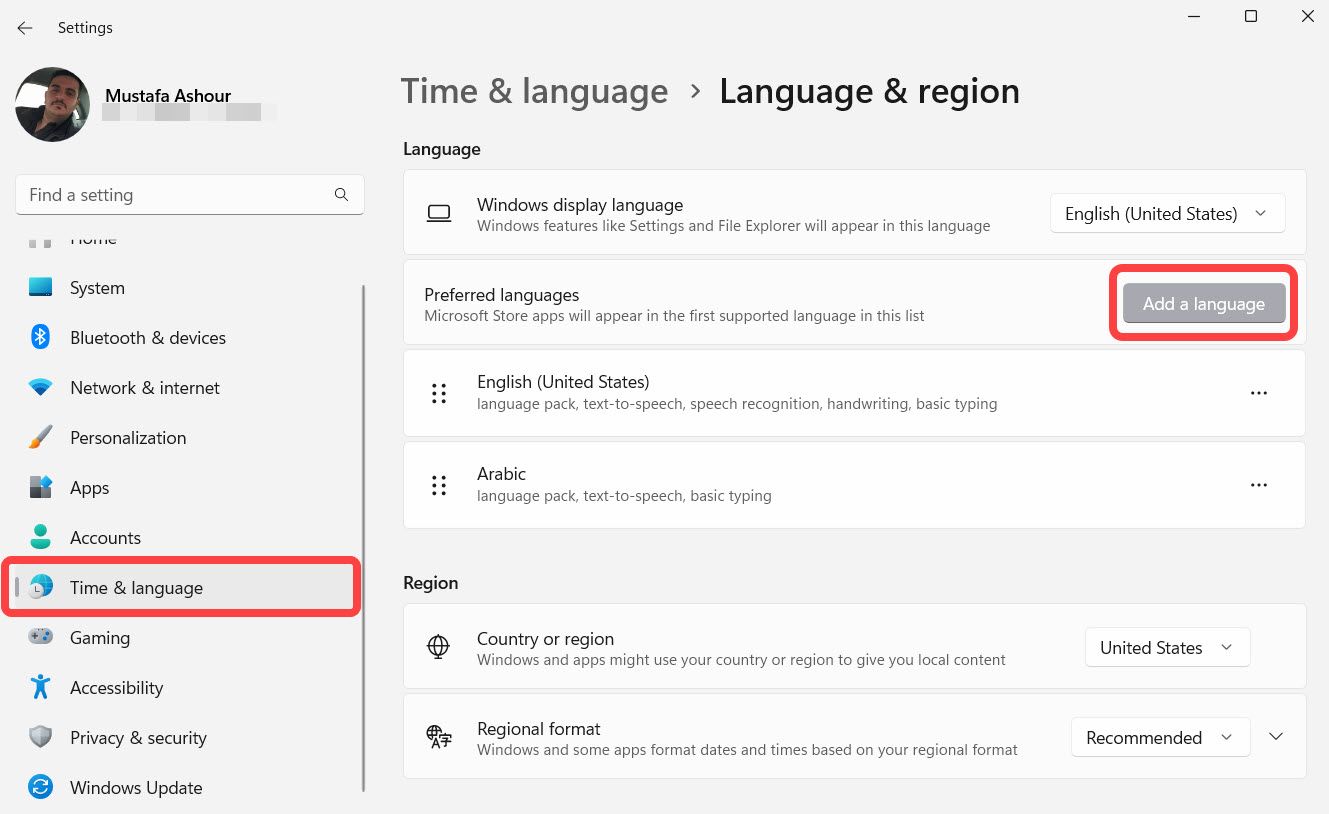Click the back arrow in Settings header
Viewport: 1329px width, 814px height.
(25, 28)
